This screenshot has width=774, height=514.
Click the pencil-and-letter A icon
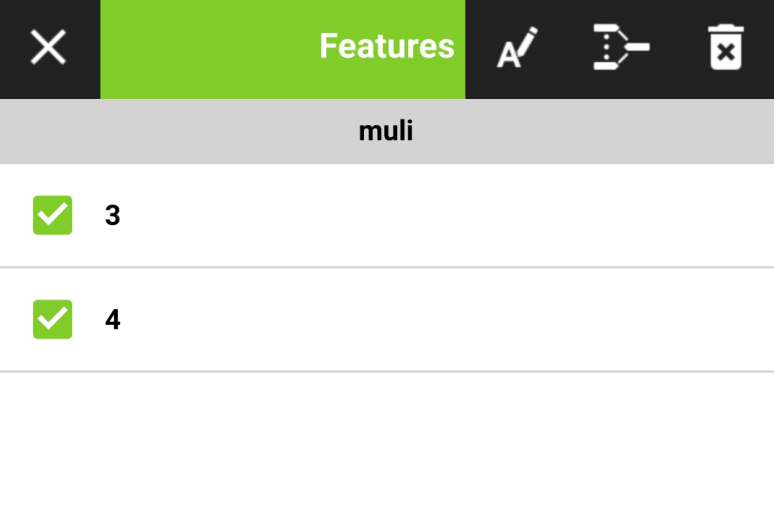pyautogui.click(x=517, y=48)
